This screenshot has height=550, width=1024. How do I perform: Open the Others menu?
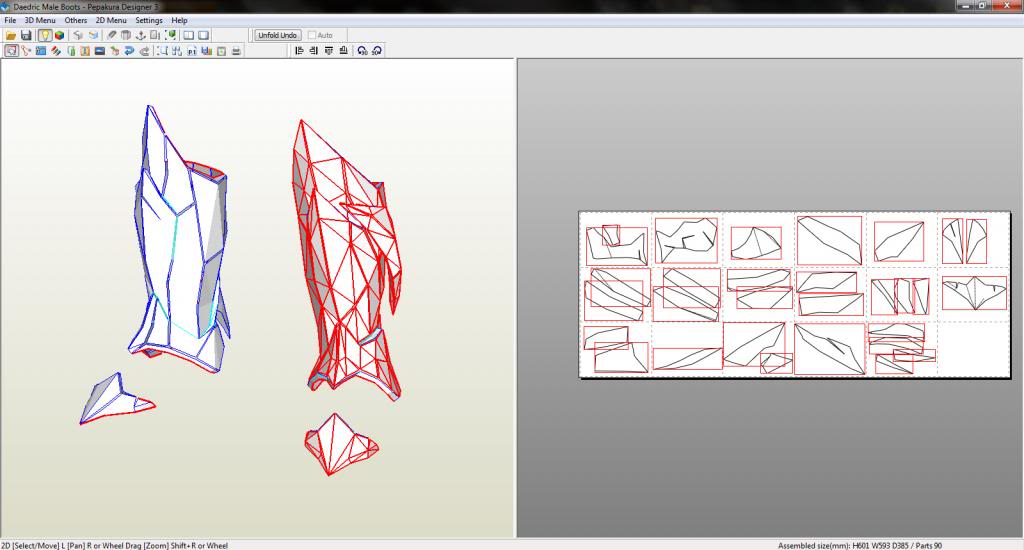point(76,20)
